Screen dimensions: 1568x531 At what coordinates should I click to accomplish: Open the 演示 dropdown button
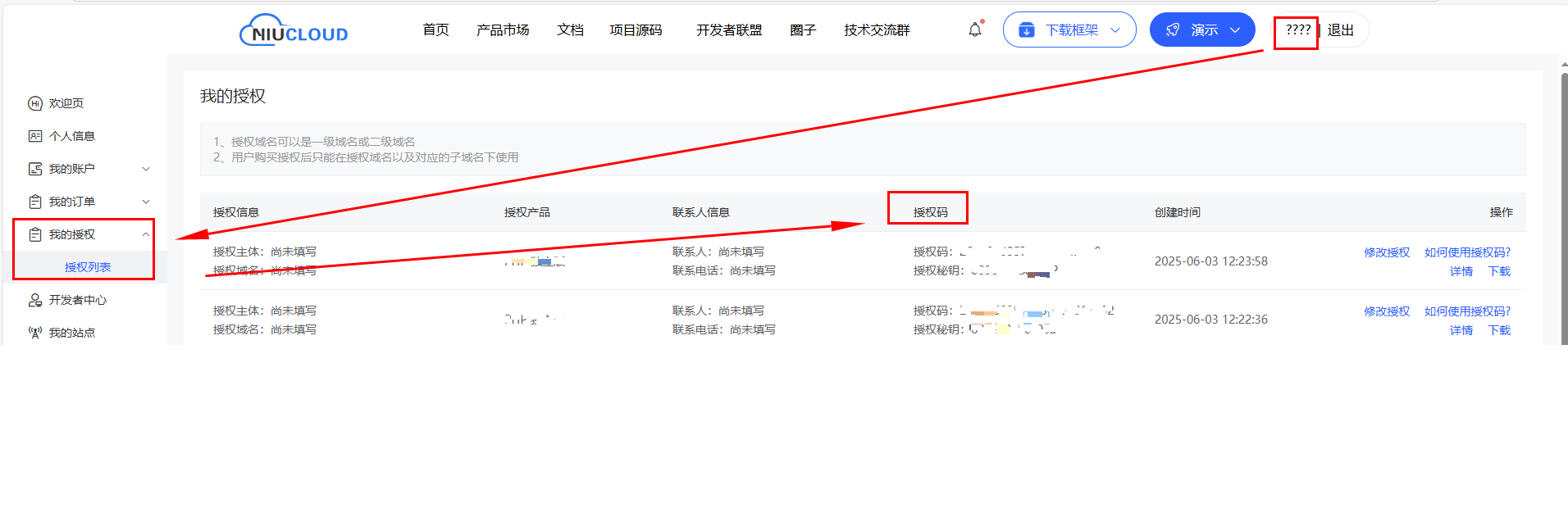click(x=1201, y=30)
